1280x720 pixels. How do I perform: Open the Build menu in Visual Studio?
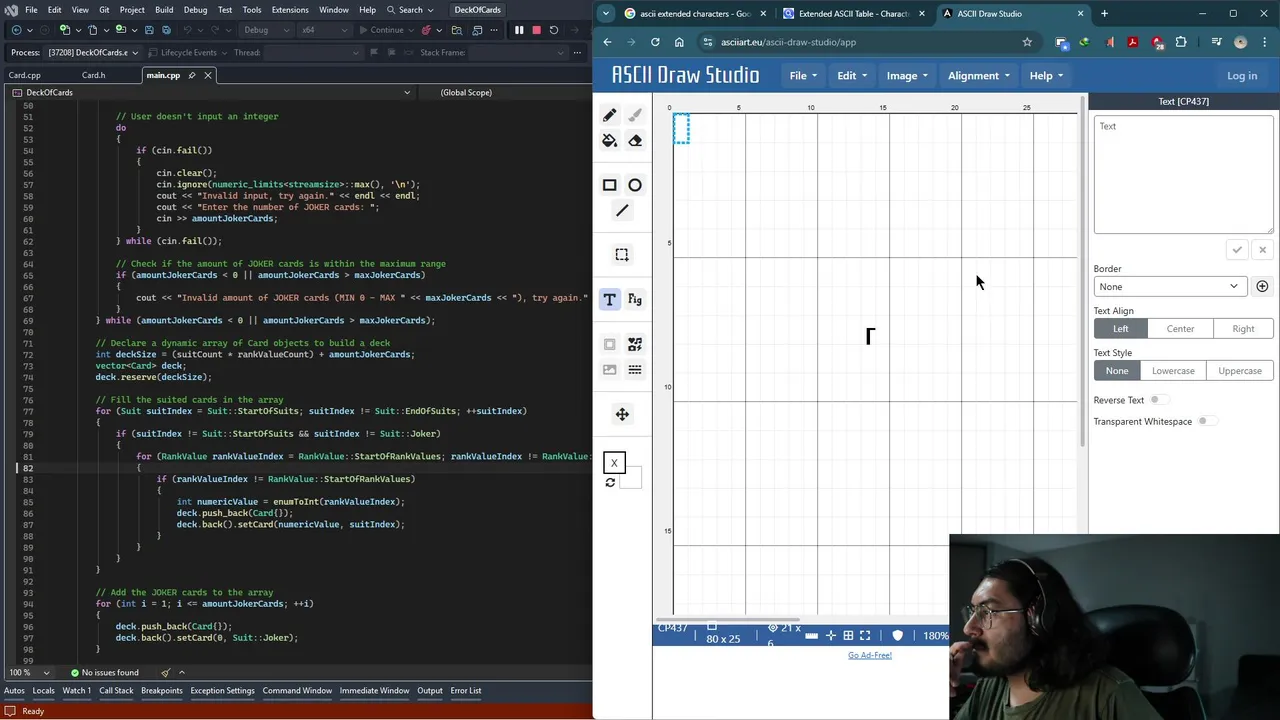click(x=164, y=10)
